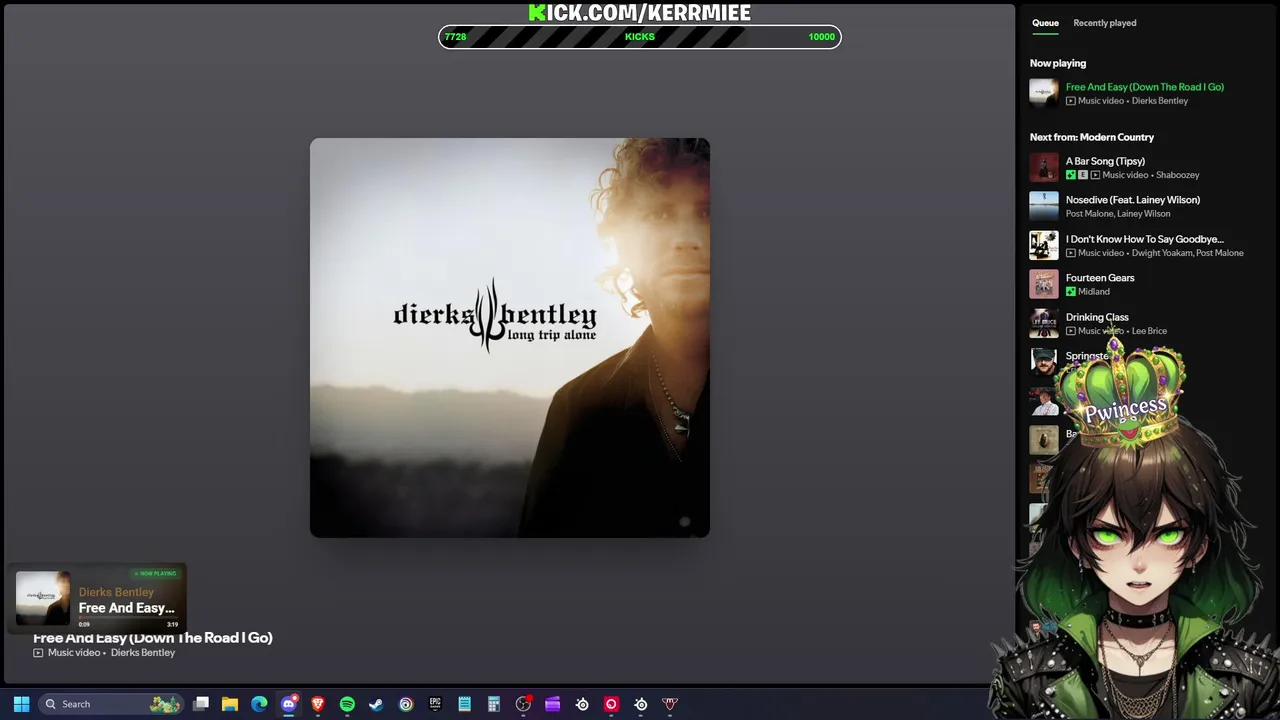Switch to the Queue tab

point(1045,23)
